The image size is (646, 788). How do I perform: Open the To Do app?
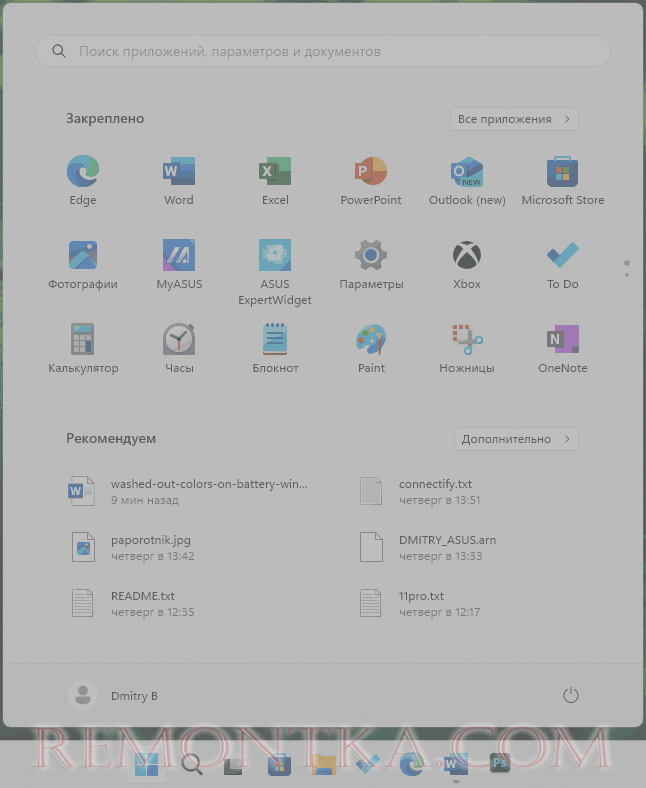click(x=563, y=265)
